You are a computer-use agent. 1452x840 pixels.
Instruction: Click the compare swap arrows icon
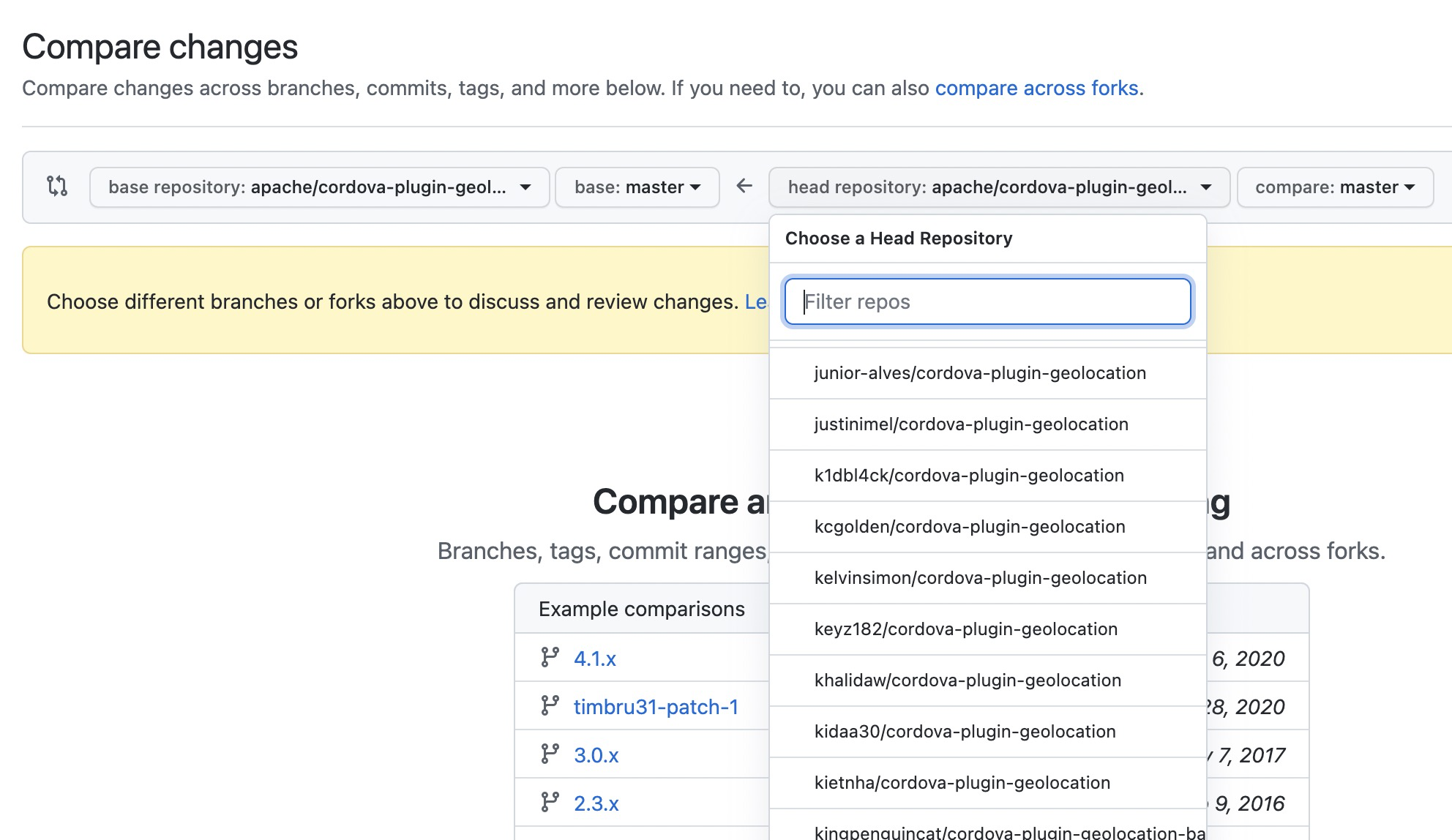(57, 187)
